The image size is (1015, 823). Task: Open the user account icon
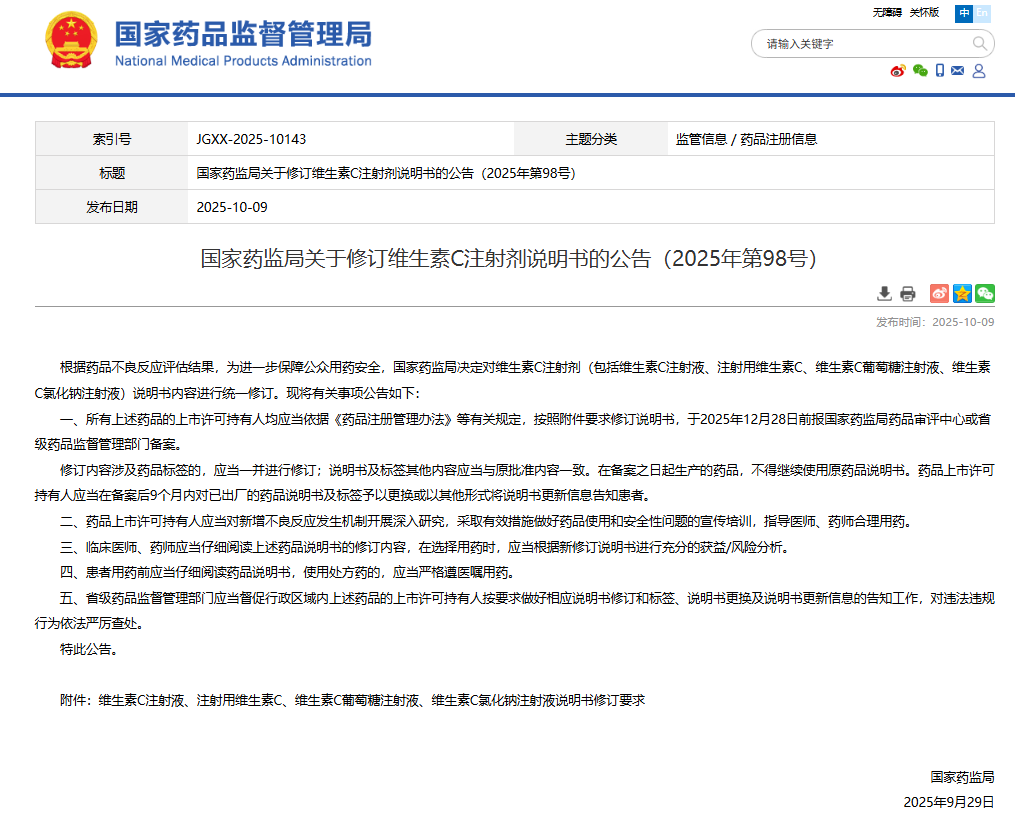tap(979, 71)
